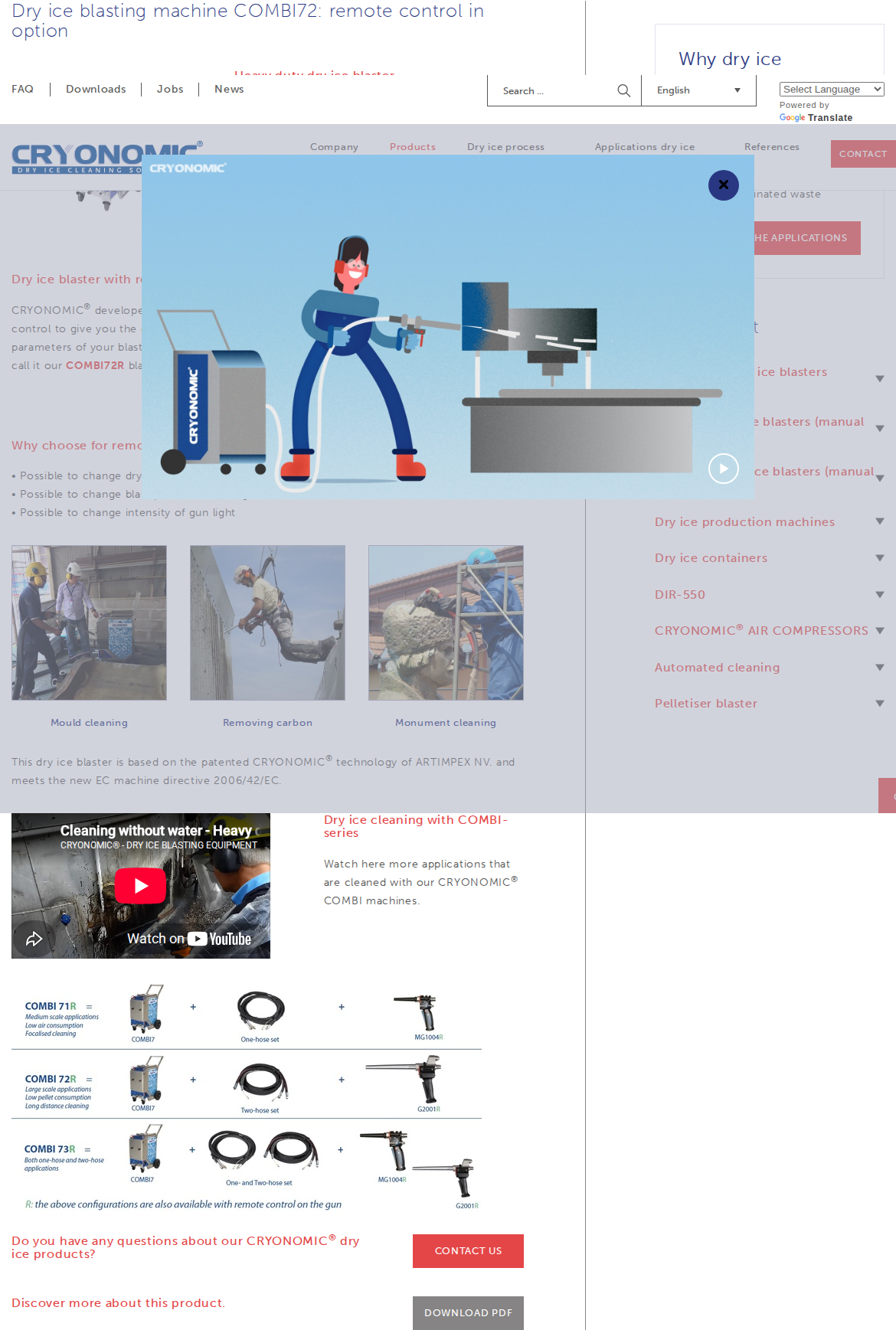Image resolution: width=896 pixels, height=1330 pixels.
Task: Click the Google Translate link
Action: pyautogui.click(x=816, y=118)
